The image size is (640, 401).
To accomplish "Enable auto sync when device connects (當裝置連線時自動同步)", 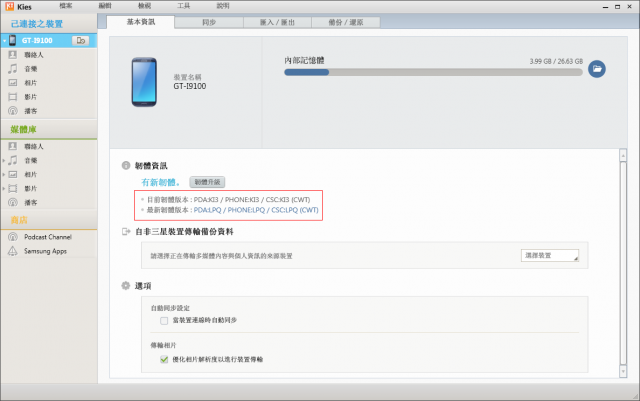I will tap(164, 321).
